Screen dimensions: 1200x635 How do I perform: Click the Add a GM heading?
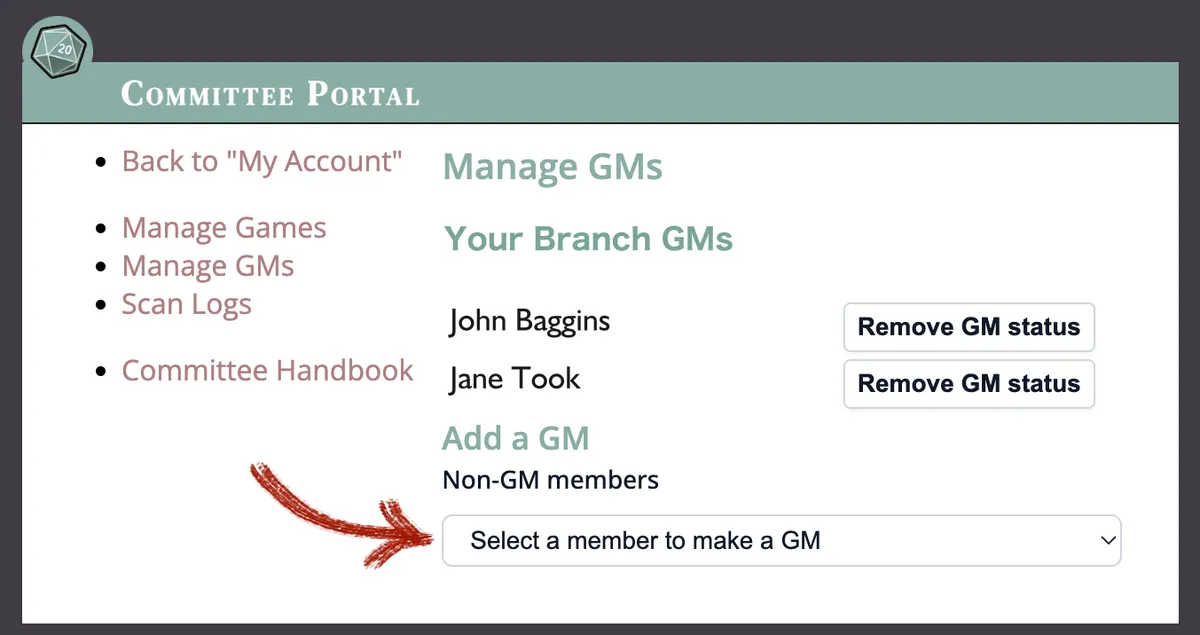pyautogui.click(x=516, y=438)
